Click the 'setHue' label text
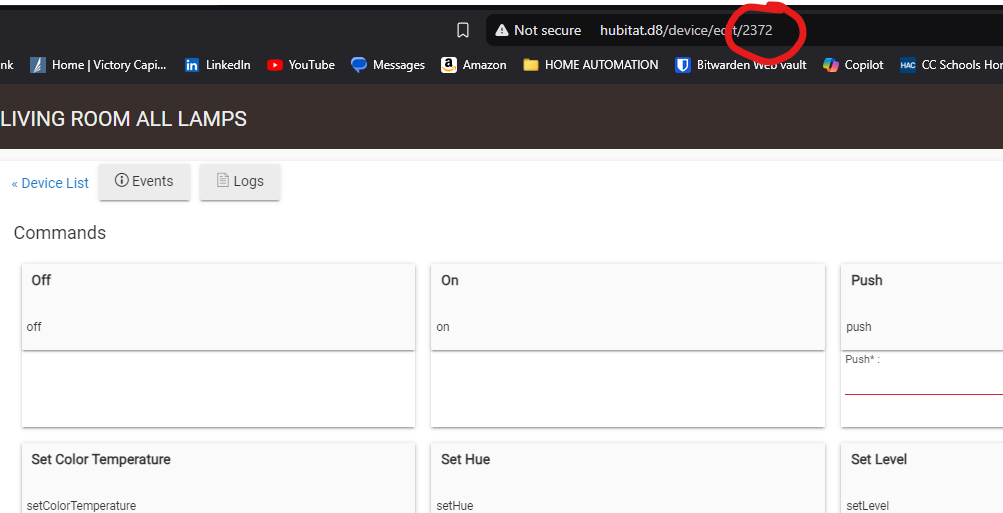This screenshot has width=1003, height=513. click(455, 505)
